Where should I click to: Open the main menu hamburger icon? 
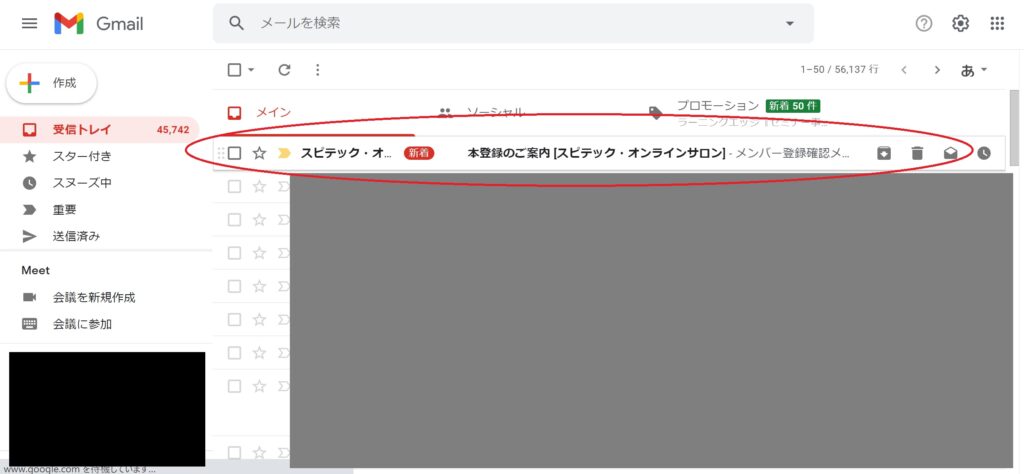tap(29, 24)
